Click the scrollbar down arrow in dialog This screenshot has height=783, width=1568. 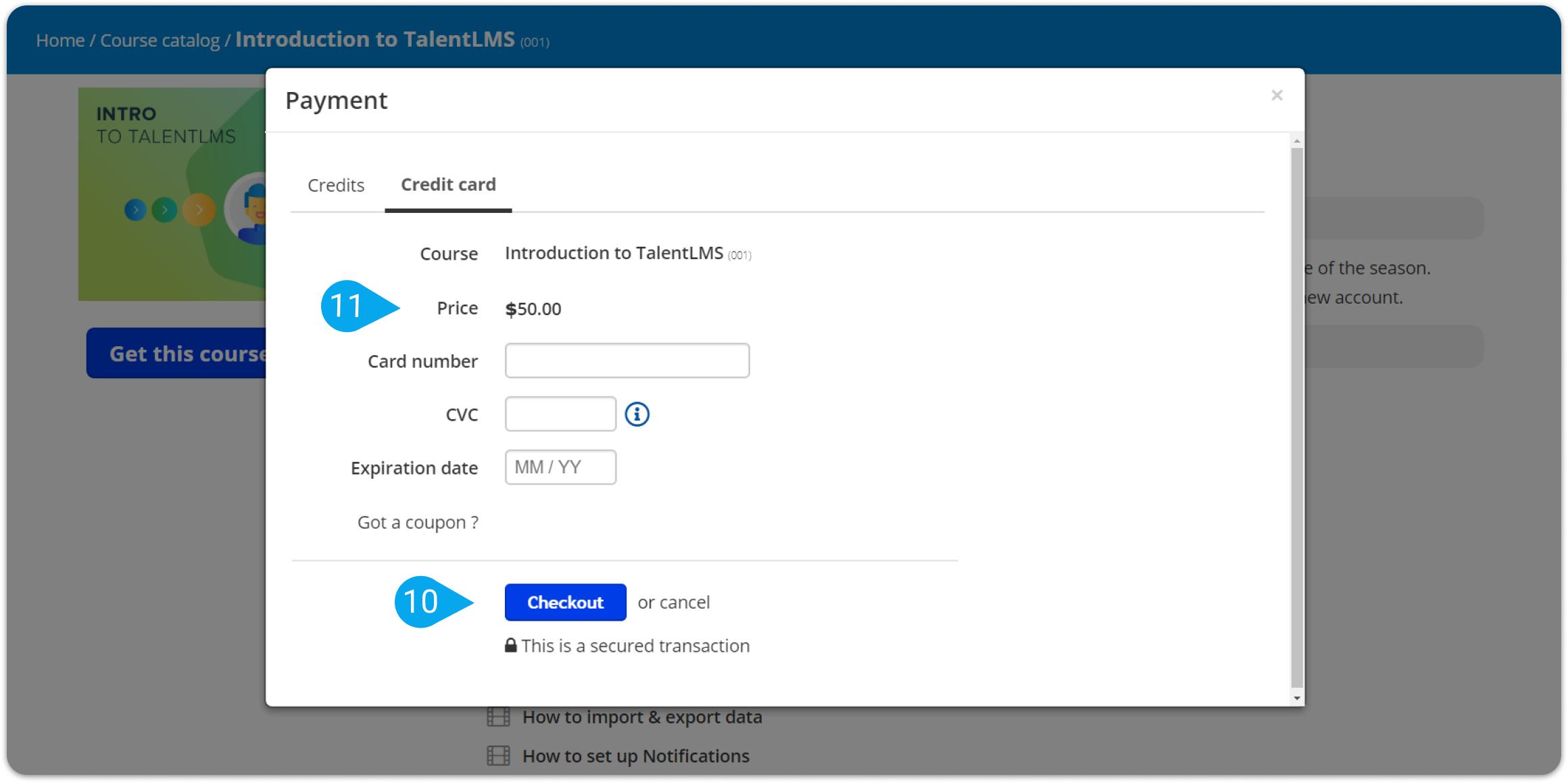tap(1296, 698)
